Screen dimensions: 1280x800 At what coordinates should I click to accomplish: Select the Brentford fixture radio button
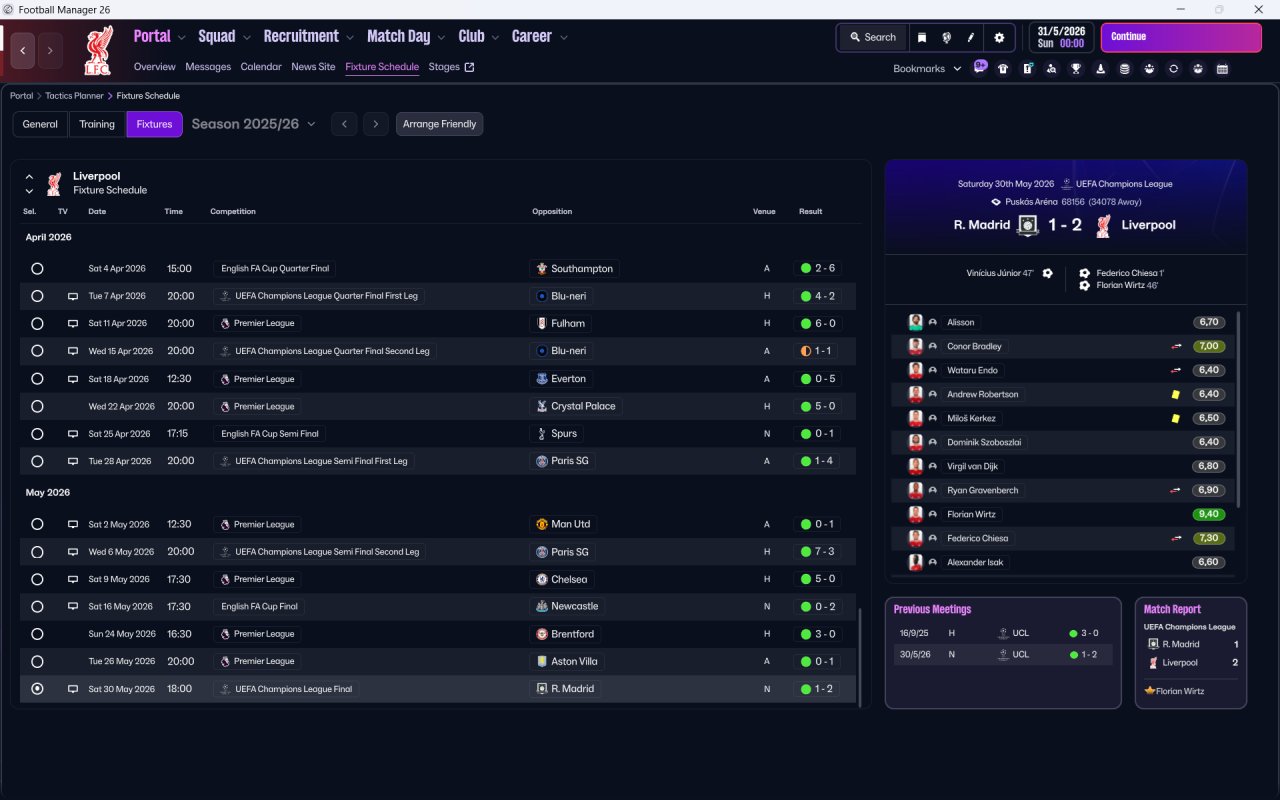(x=37, y=634)
